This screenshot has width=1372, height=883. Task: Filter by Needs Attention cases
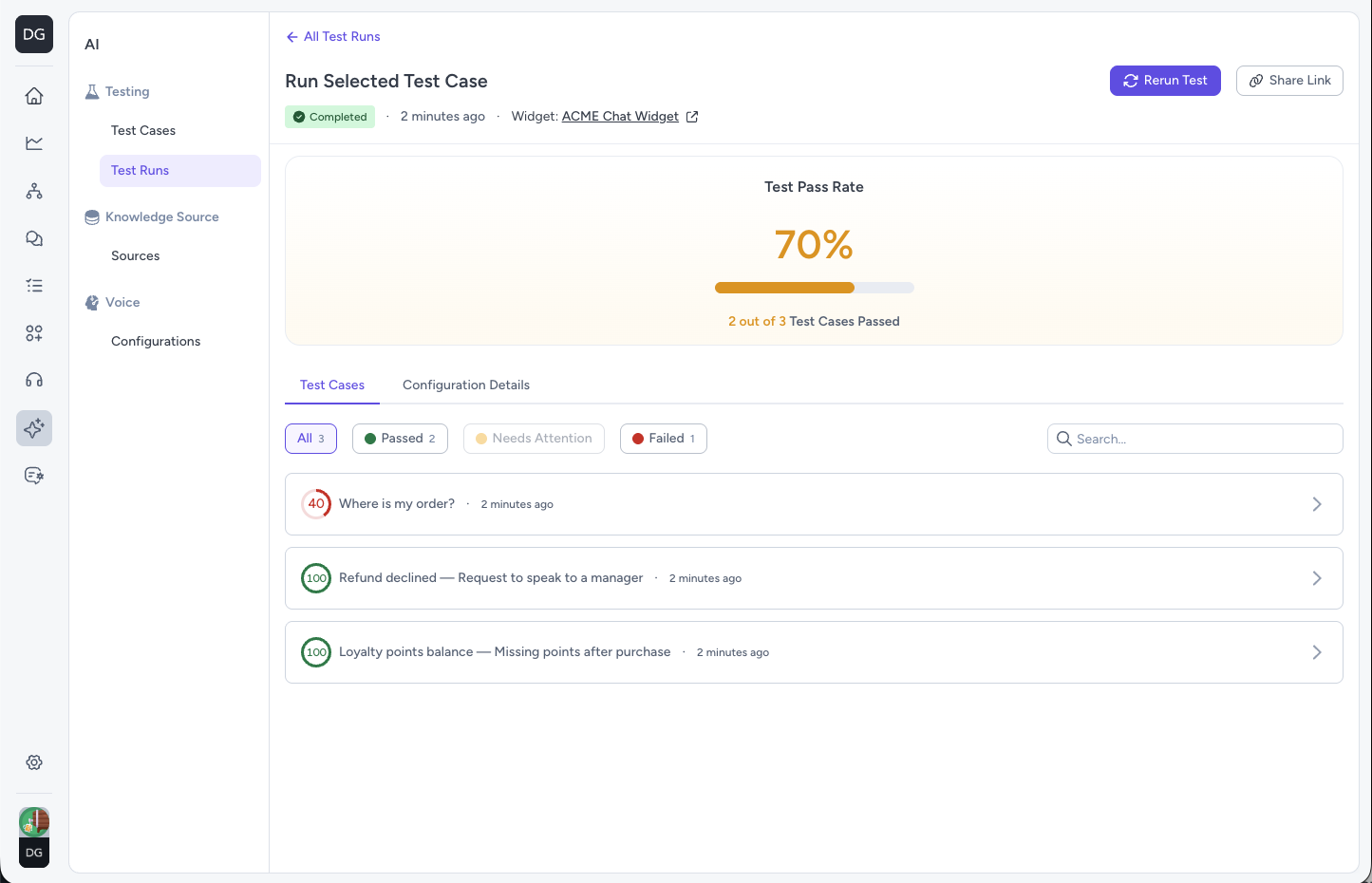(x=534, y=439)
